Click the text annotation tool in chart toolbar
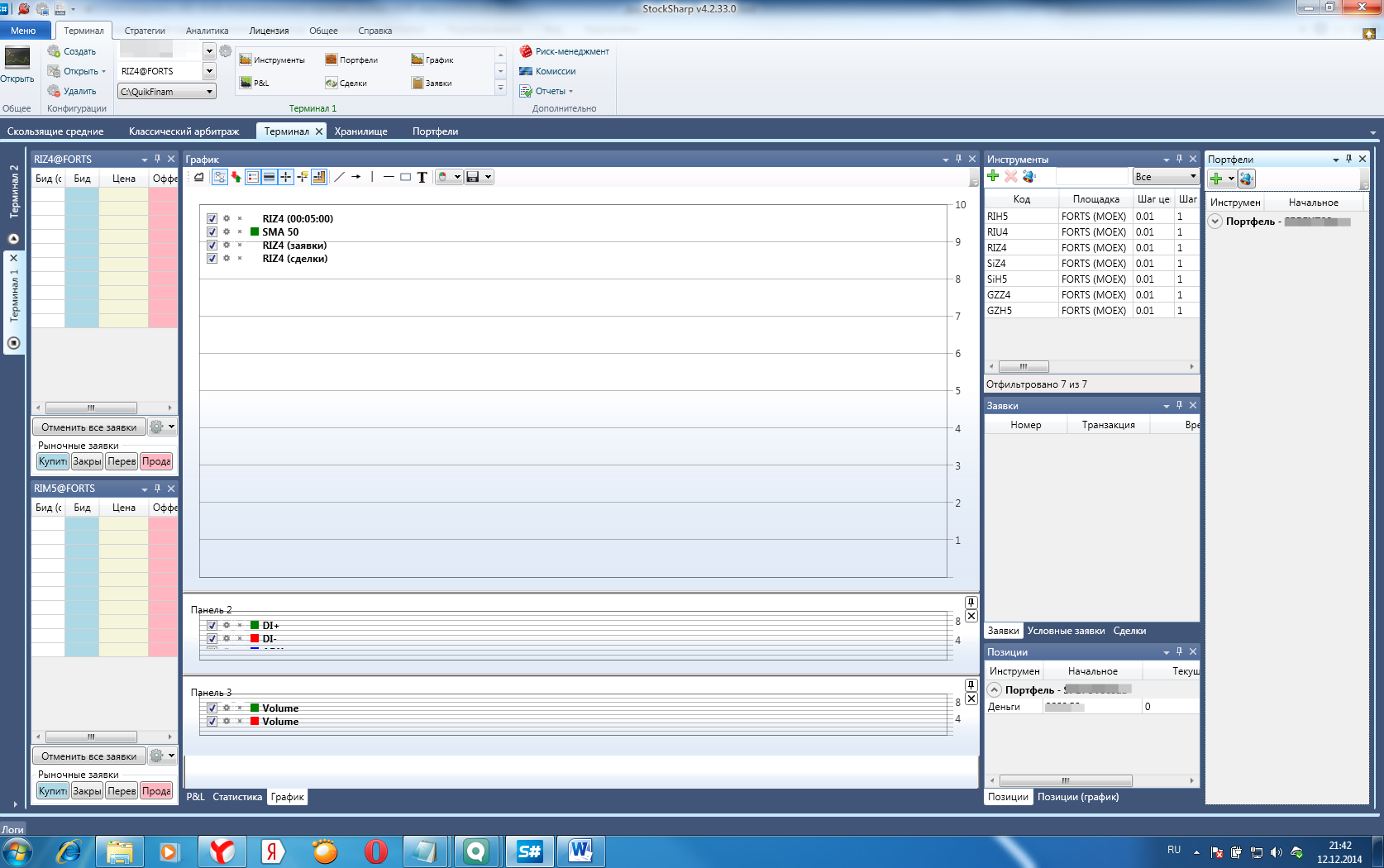The height and width of the screenshot is (868, 1384). coord(422,177)
